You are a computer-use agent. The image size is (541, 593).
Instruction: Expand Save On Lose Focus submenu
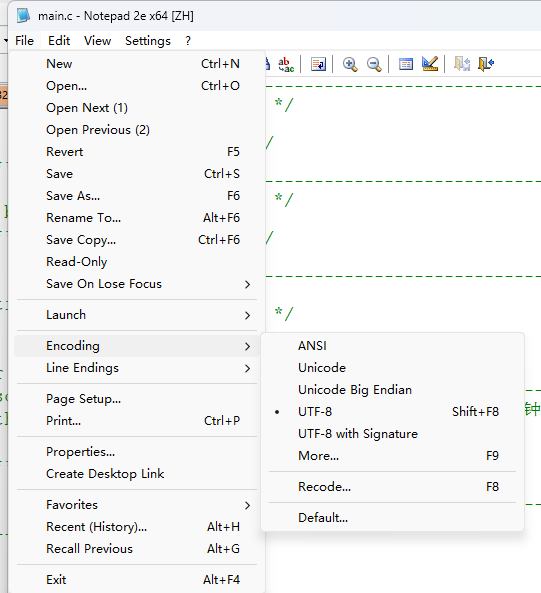136,284
